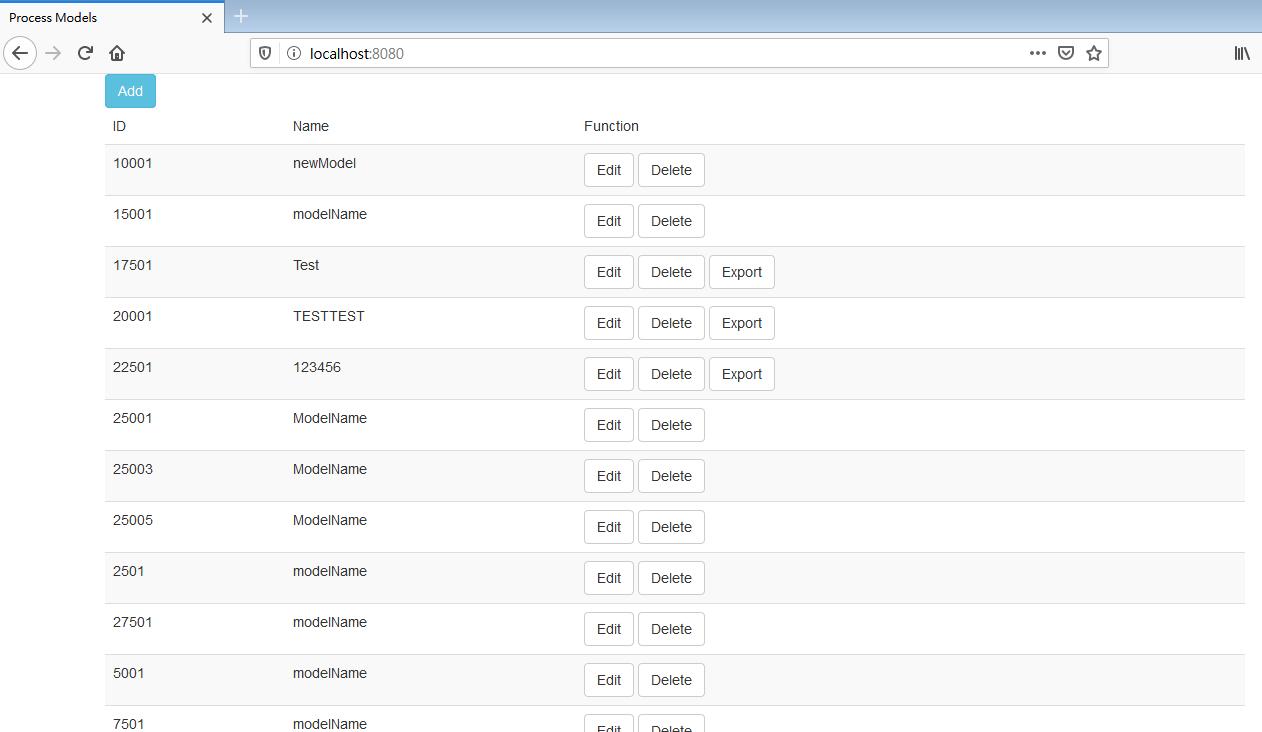Edit the TESTTEST model
Image resolution: width=1262 pixels, height=732 pixels.
pyautogui.click(x=609, y=323)
